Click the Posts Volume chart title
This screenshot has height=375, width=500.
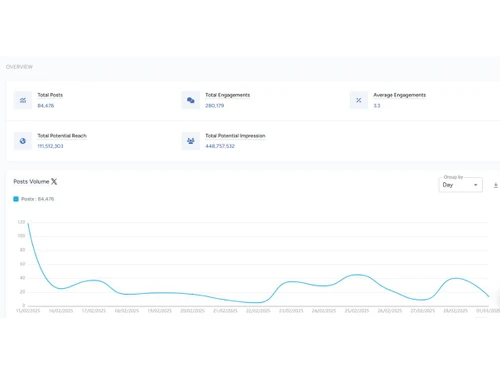31,182
